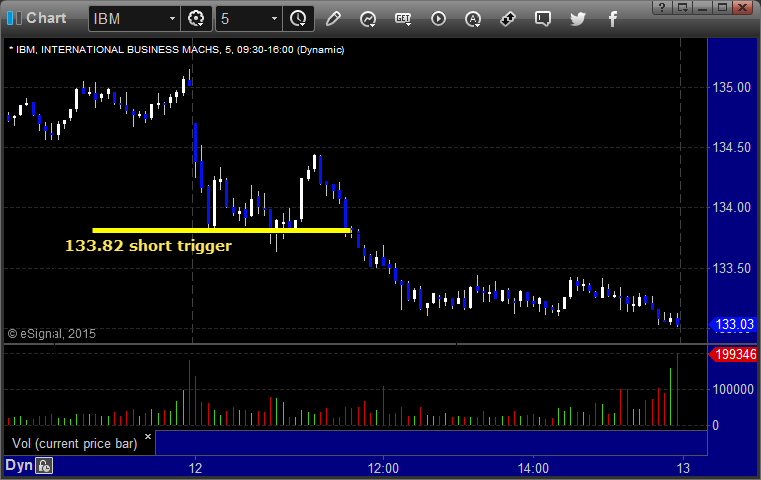761x480 pixels.
Task: Close the Vol study pane
Action: pyautogui.click(x=148, y=436)
